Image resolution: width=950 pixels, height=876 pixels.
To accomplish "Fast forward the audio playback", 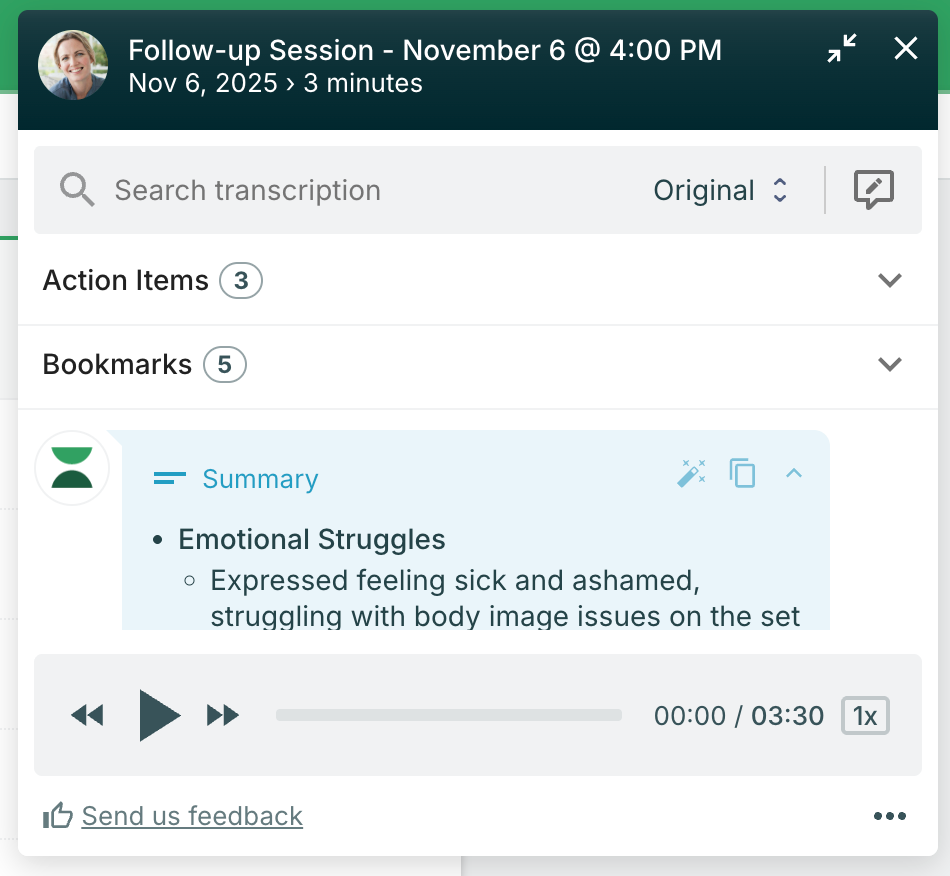I will pyautogui.click(x=223, y=715).
